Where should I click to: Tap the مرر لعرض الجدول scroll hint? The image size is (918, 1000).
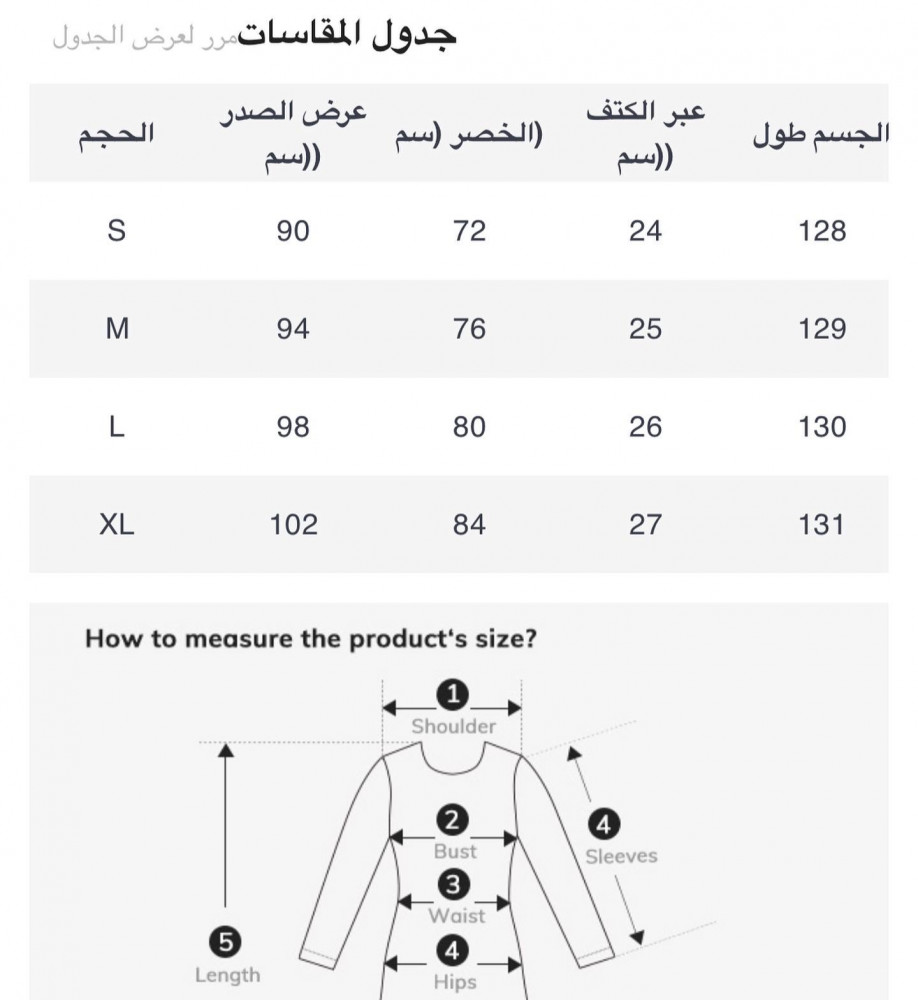click(143, 38)
